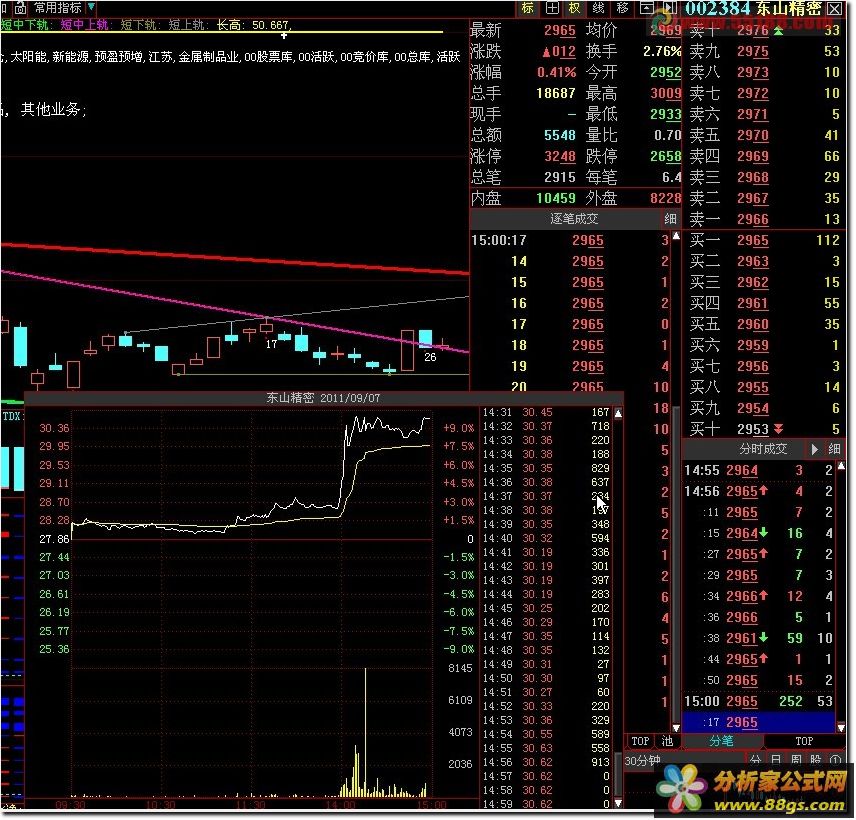
Task: Open the 池 tab
Action: (x=667, y=741)
